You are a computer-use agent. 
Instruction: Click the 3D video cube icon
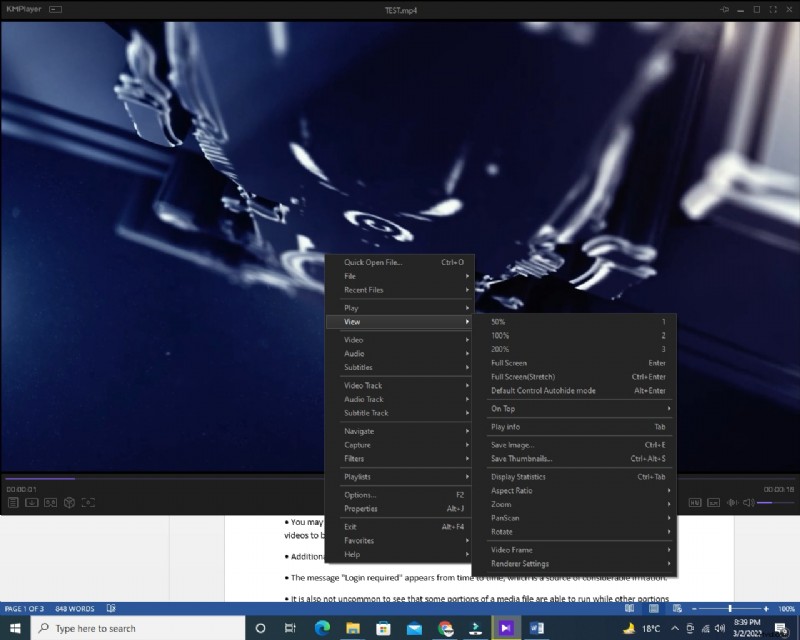[69, 501]
